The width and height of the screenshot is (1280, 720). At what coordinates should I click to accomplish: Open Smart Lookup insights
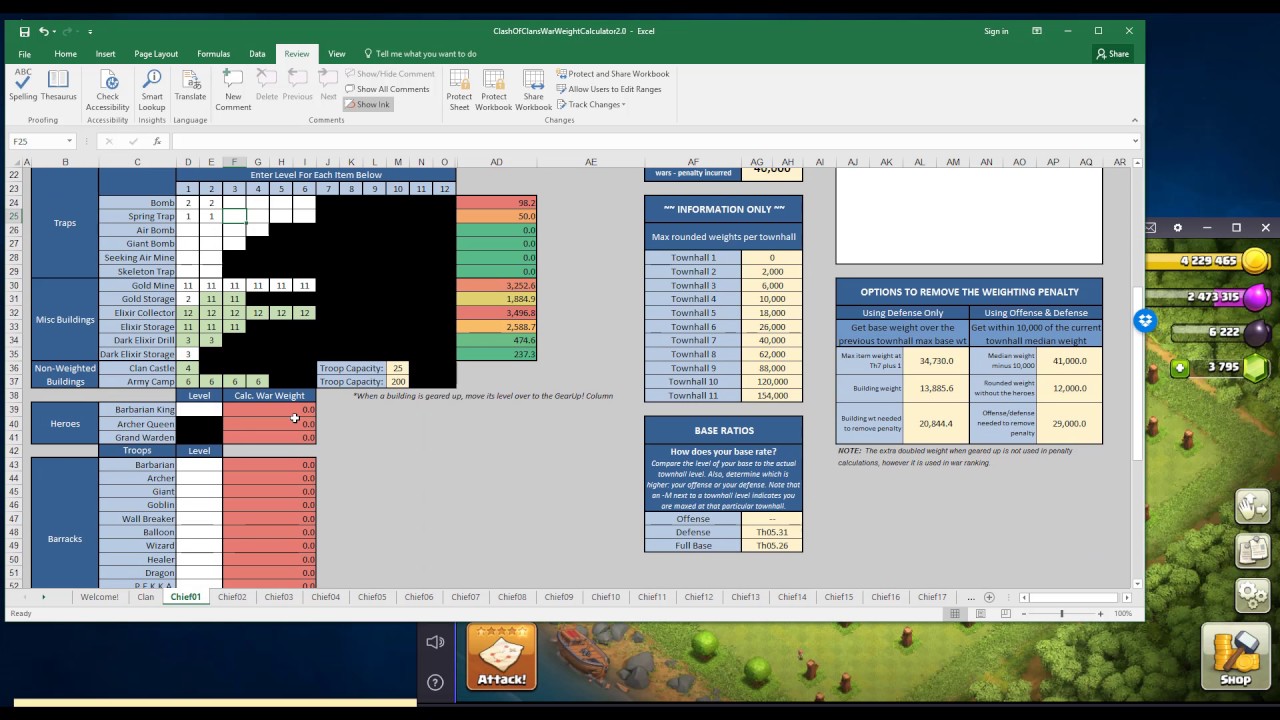click(x=152, y=90)
